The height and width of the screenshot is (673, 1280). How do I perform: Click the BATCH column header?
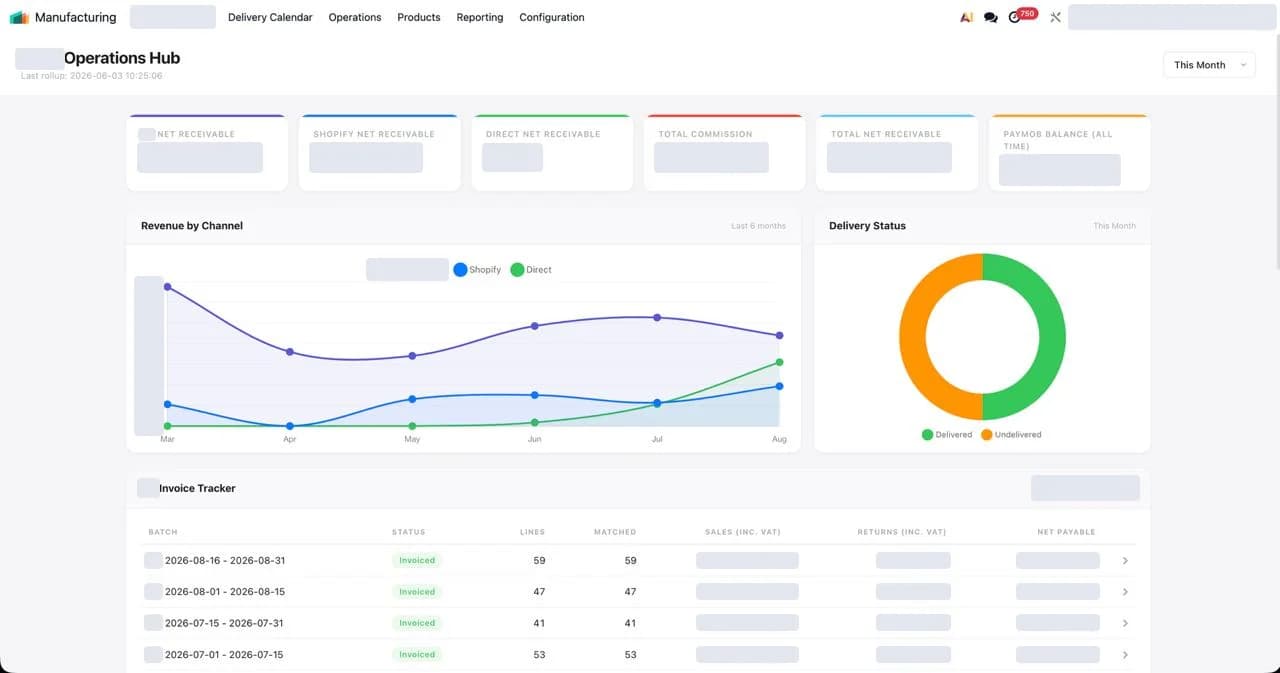pos(163,532)
